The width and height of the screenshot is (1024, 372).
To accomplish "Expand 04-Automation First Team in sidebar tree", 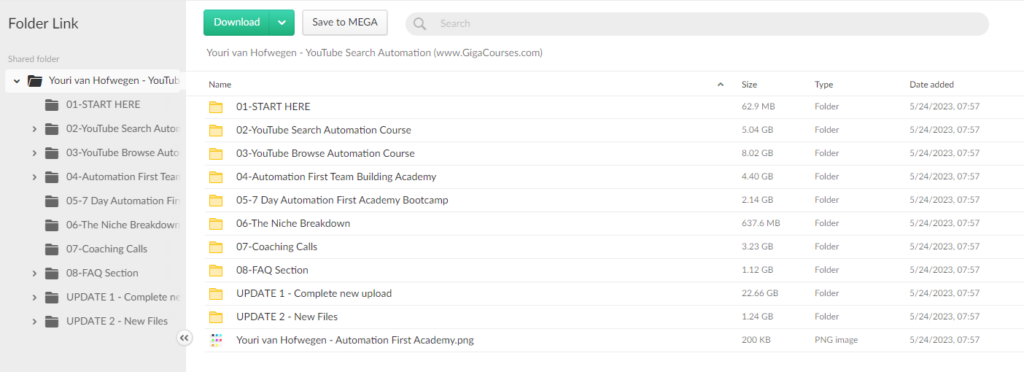I will pos(35,177).
